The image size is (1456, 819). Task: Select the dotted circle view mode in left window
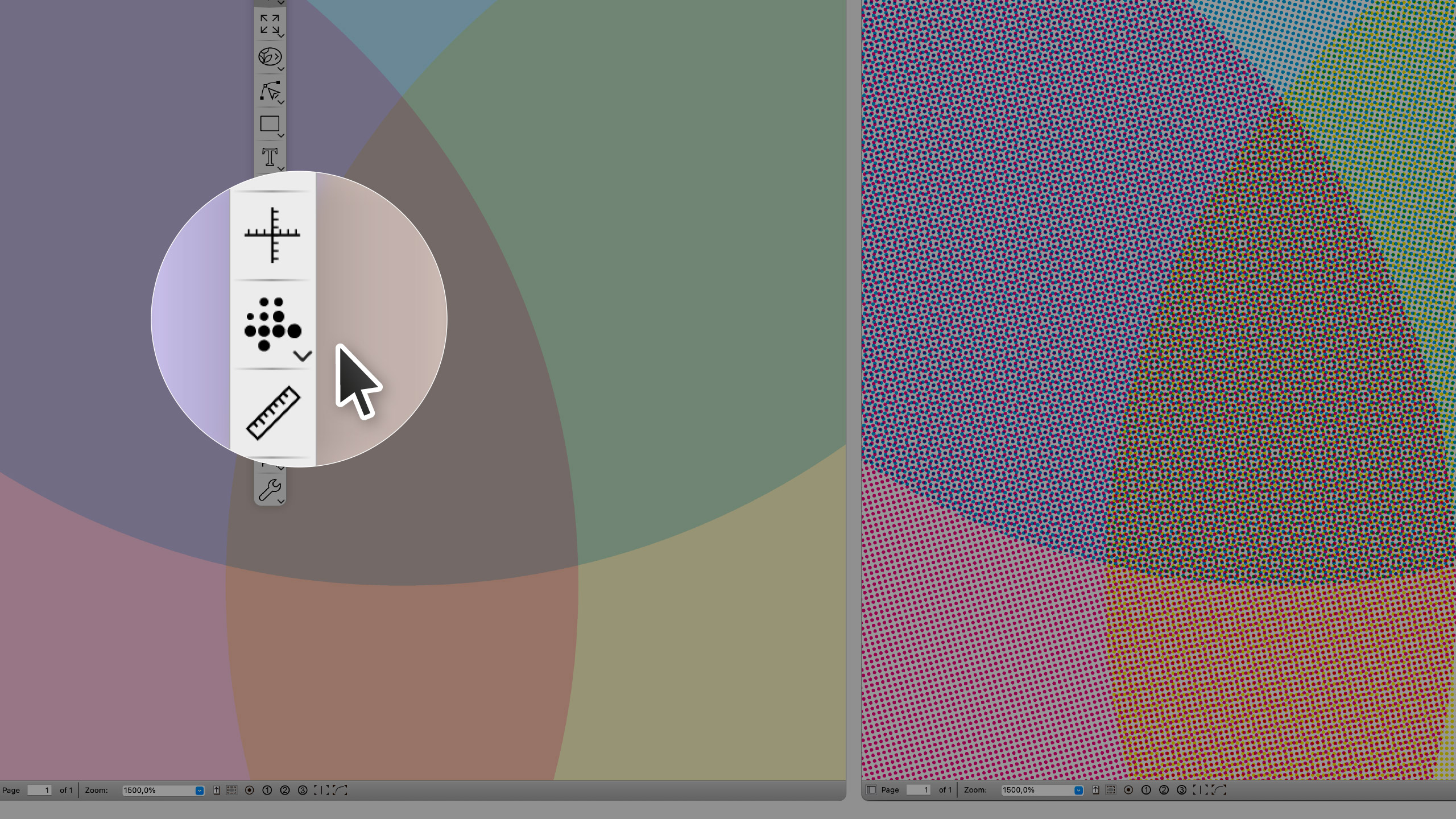[x=249, y=790]
